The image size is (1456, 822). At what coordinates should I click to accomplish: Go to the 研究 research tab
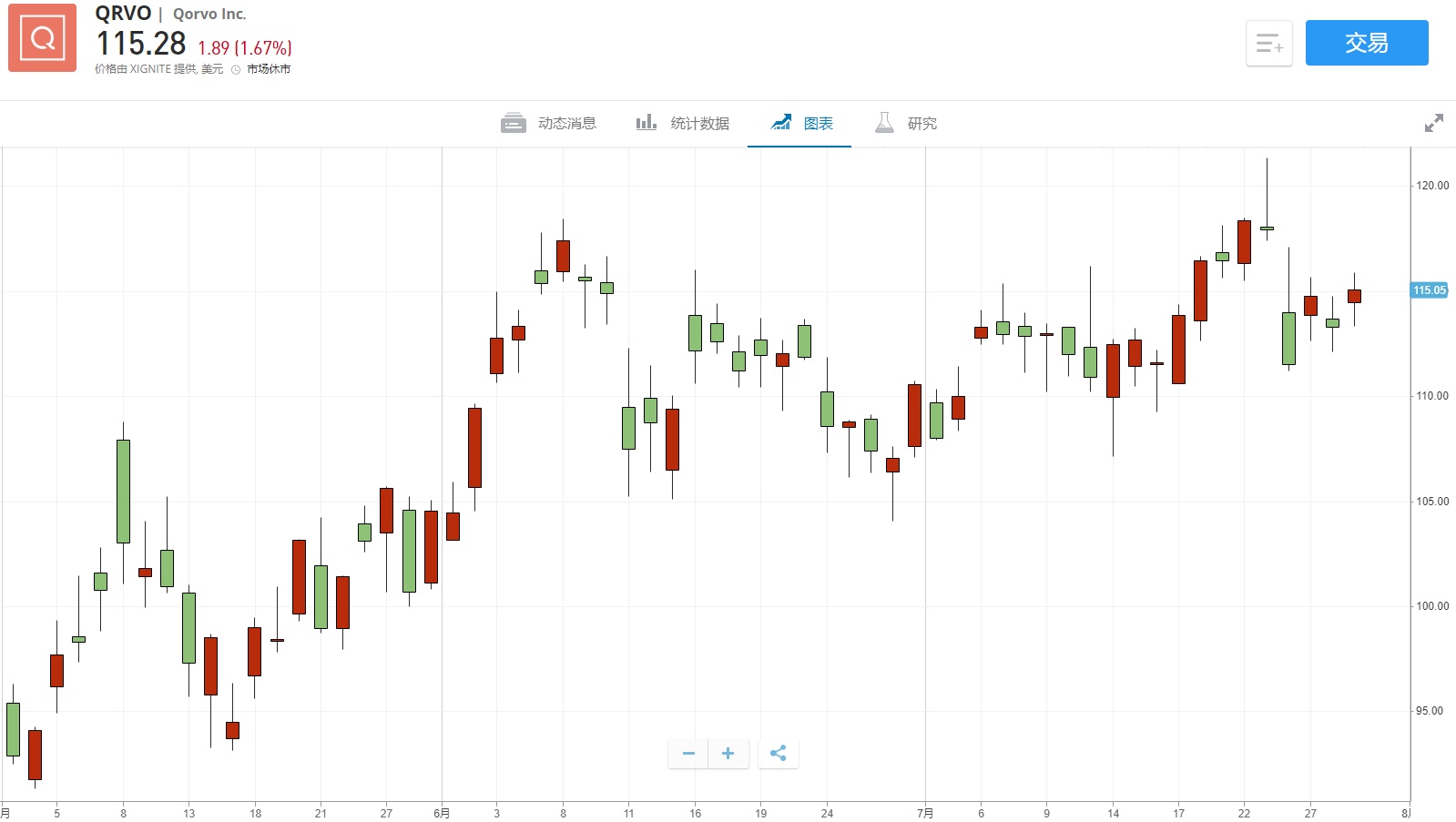(921, 123)
